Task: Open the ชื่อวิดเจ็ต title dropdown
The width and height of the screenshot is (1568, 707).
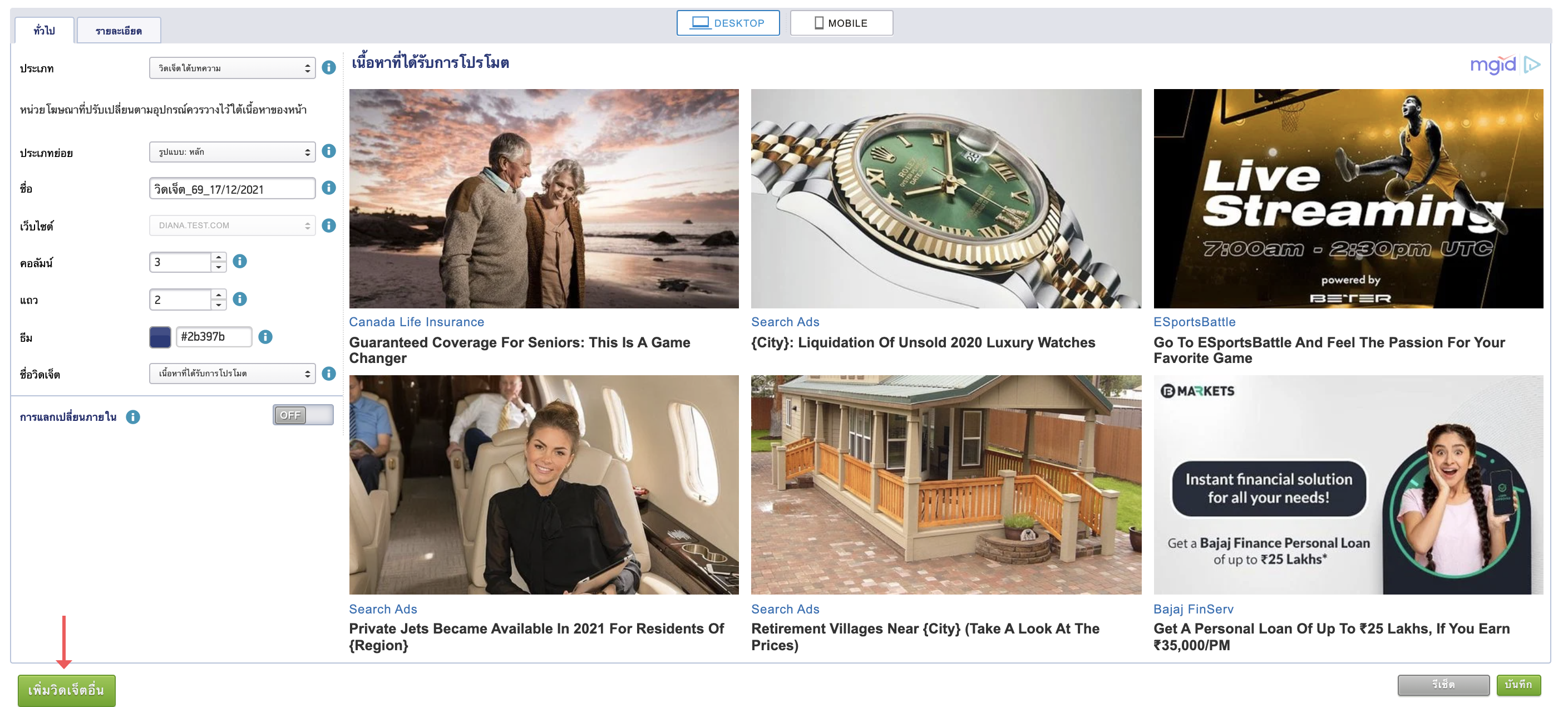Action: click(232, 374)
